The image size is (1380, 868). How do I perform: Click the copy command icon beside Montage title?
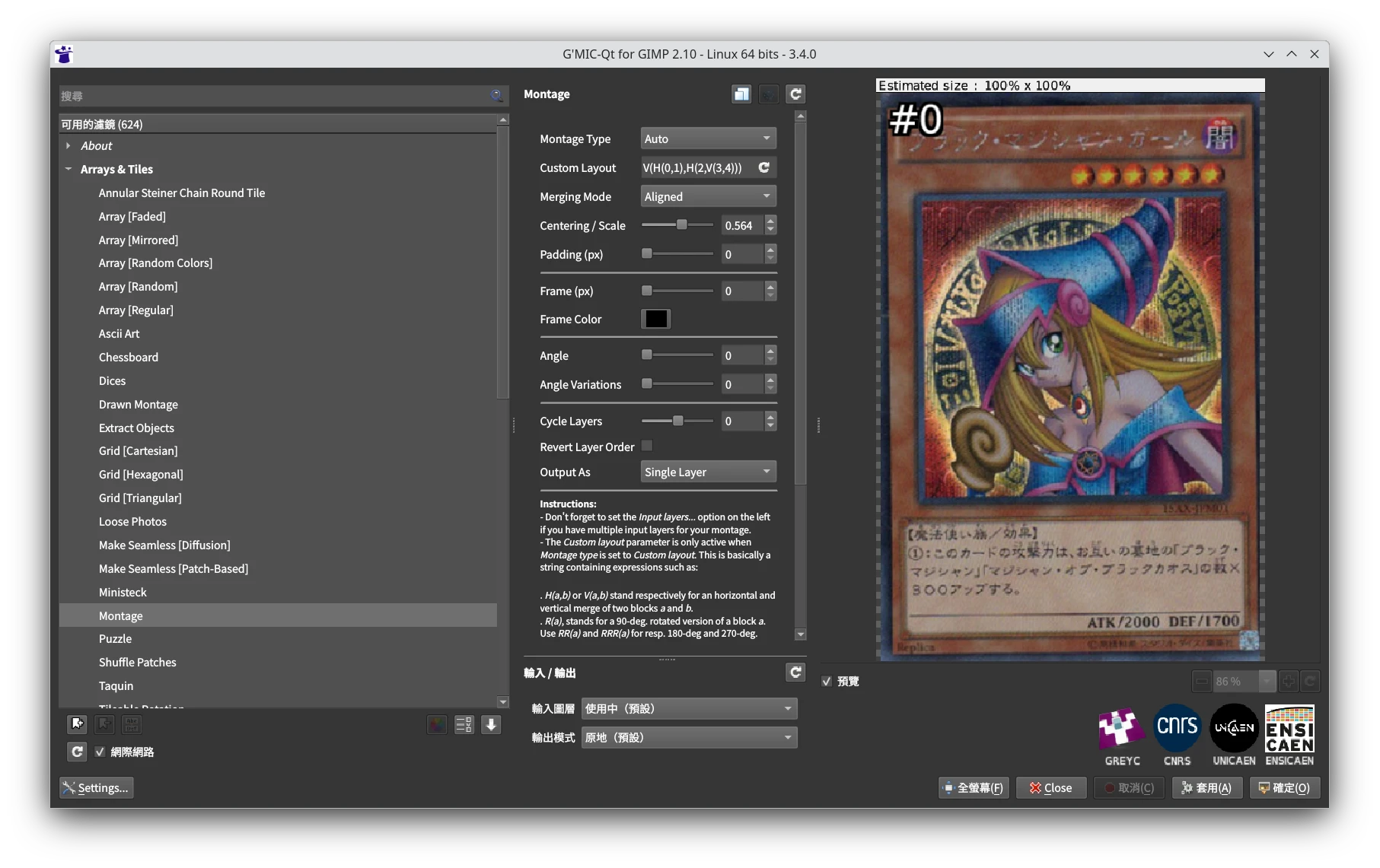pyautogui.click(x=741, y=94)
